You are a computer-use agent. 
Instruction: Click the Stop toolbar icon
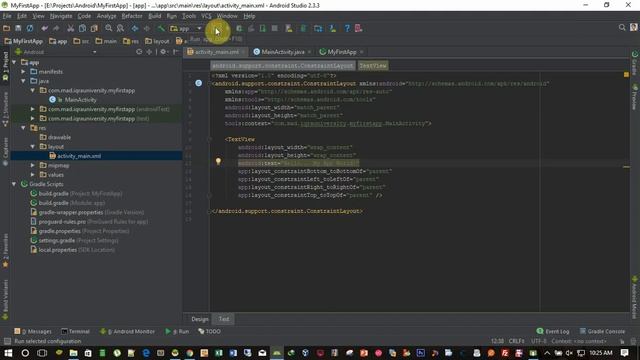275,28
